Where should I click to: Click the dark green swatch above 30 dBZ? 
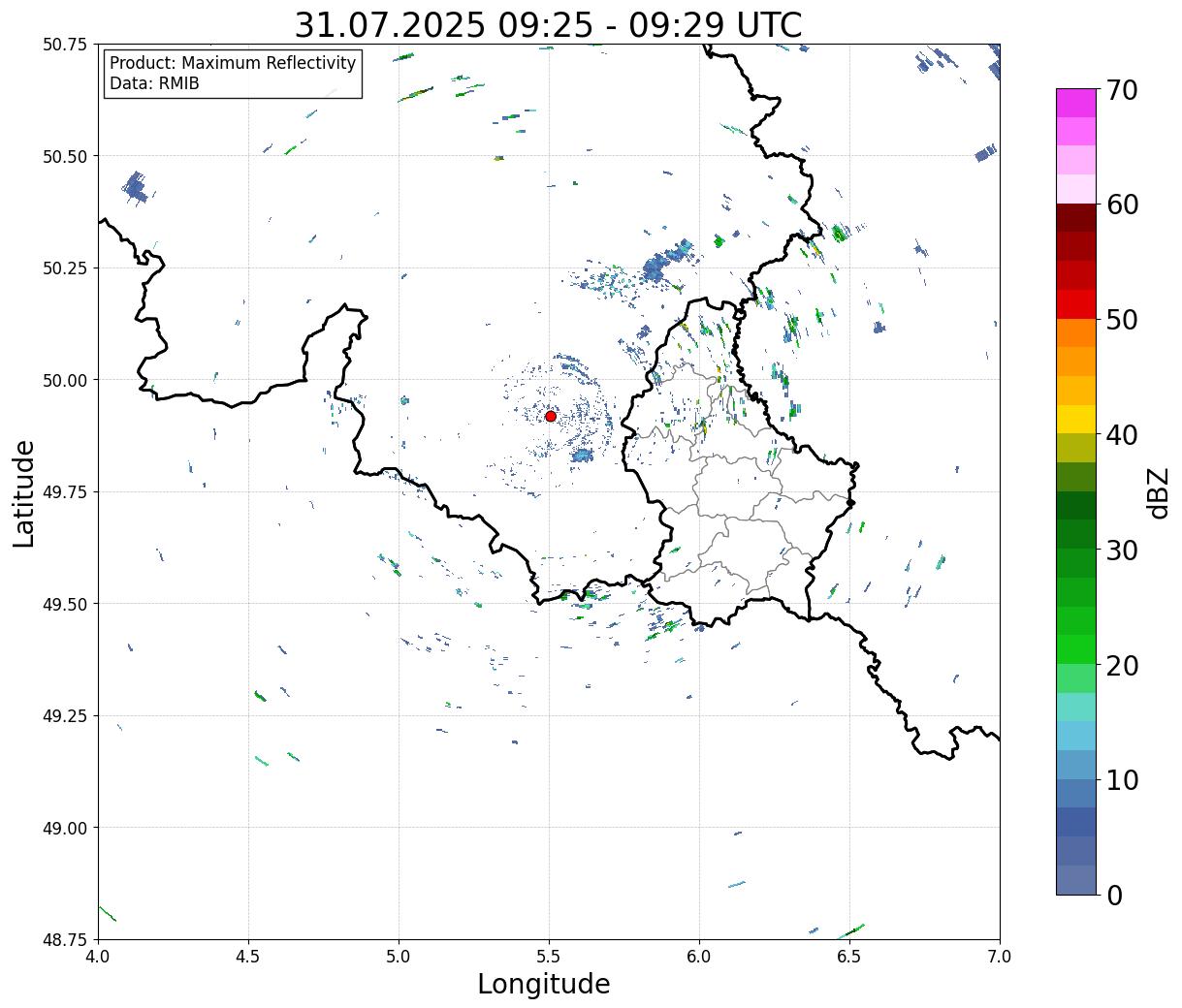pos(1076,534)
